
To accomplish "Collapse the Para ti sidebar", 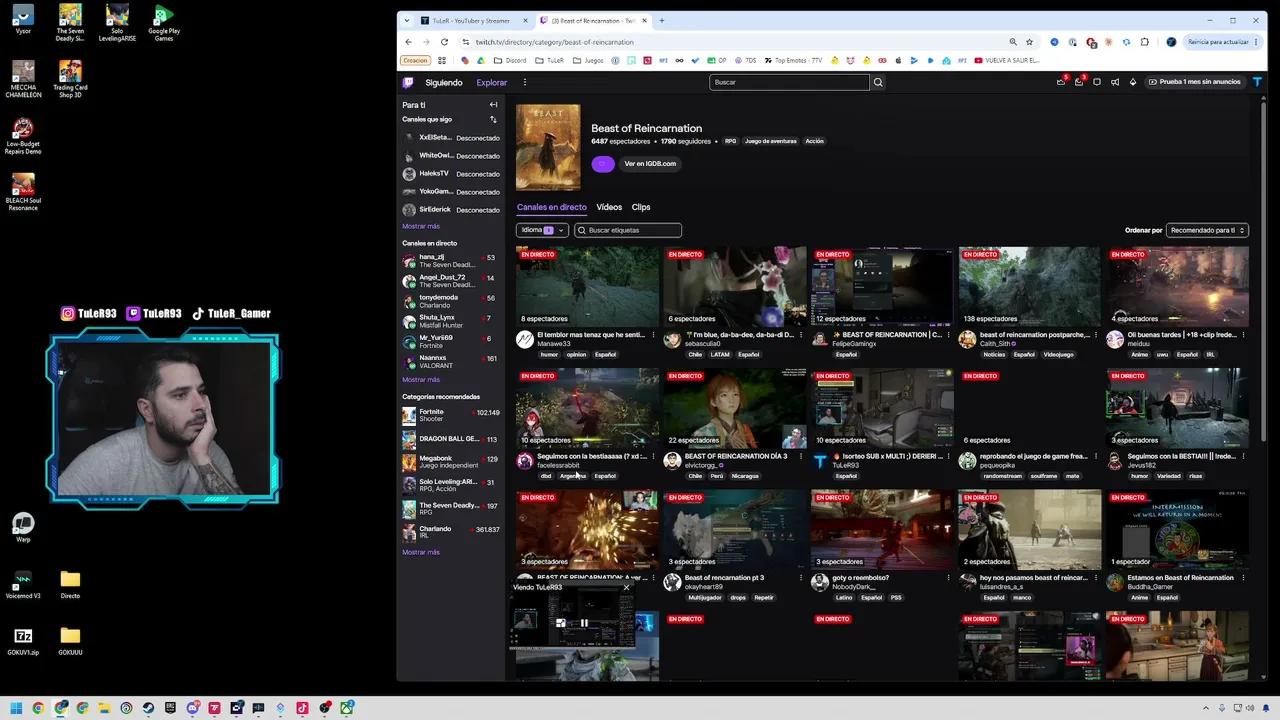I will 493,105.
